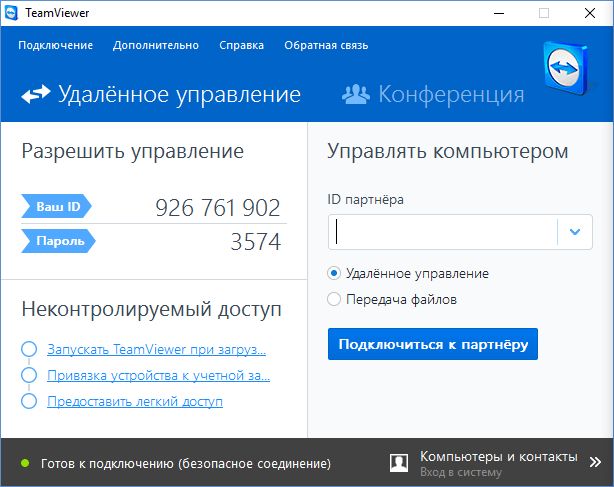Select the Удалённое управление radio button
The width and height of the screenshot is (614, 487).
334,273
